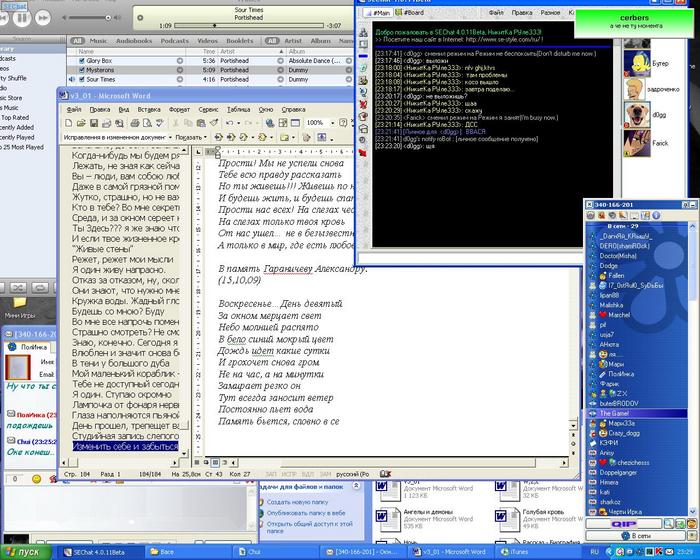
Task: Click the Undo arrow in Word toolbar
Action: (229, 123)
